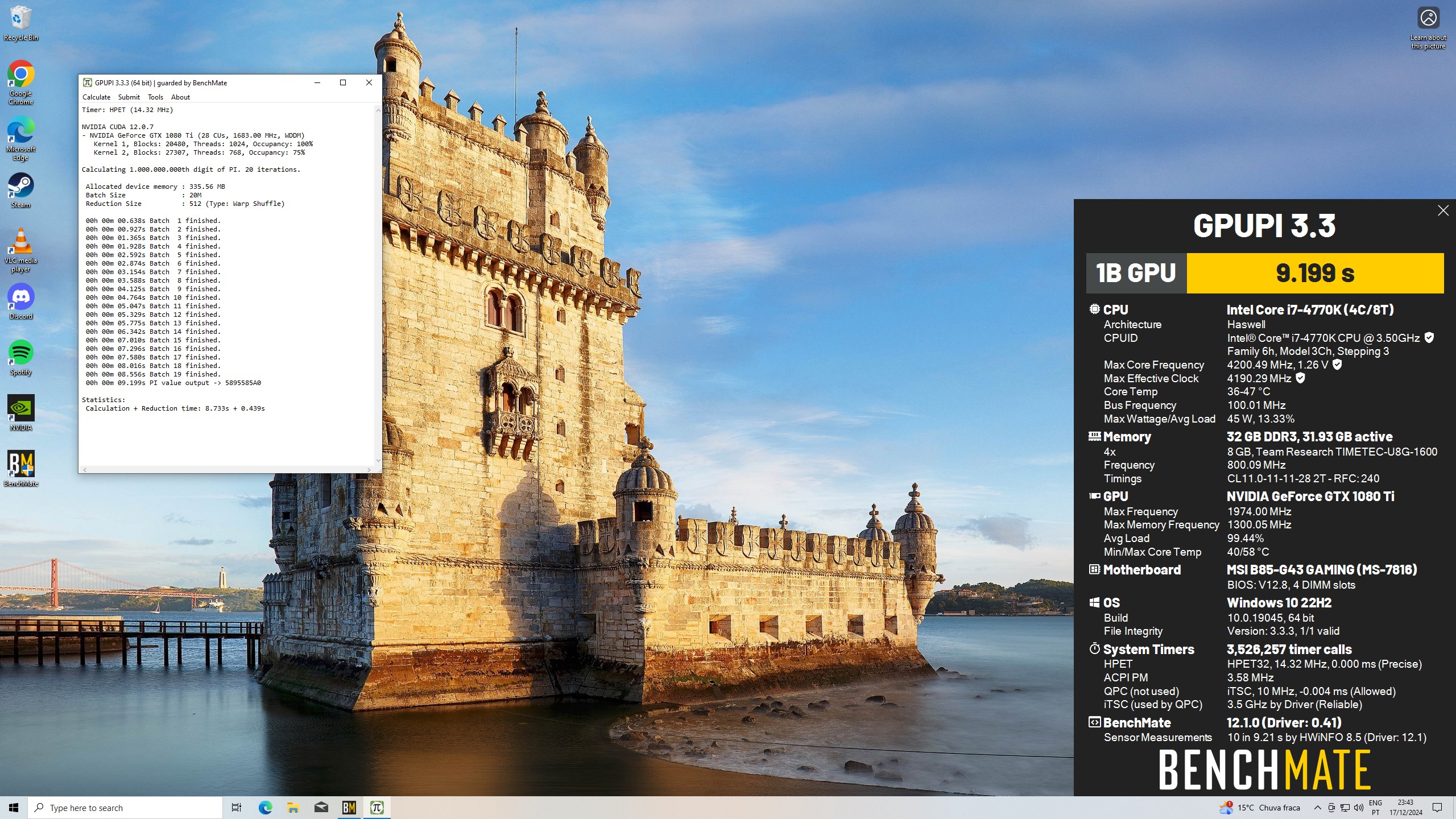Image resolution: width=1456 pixels, height=819 pixels.
Task: Open Edge from the taskbar
Action: pos(265,808)
